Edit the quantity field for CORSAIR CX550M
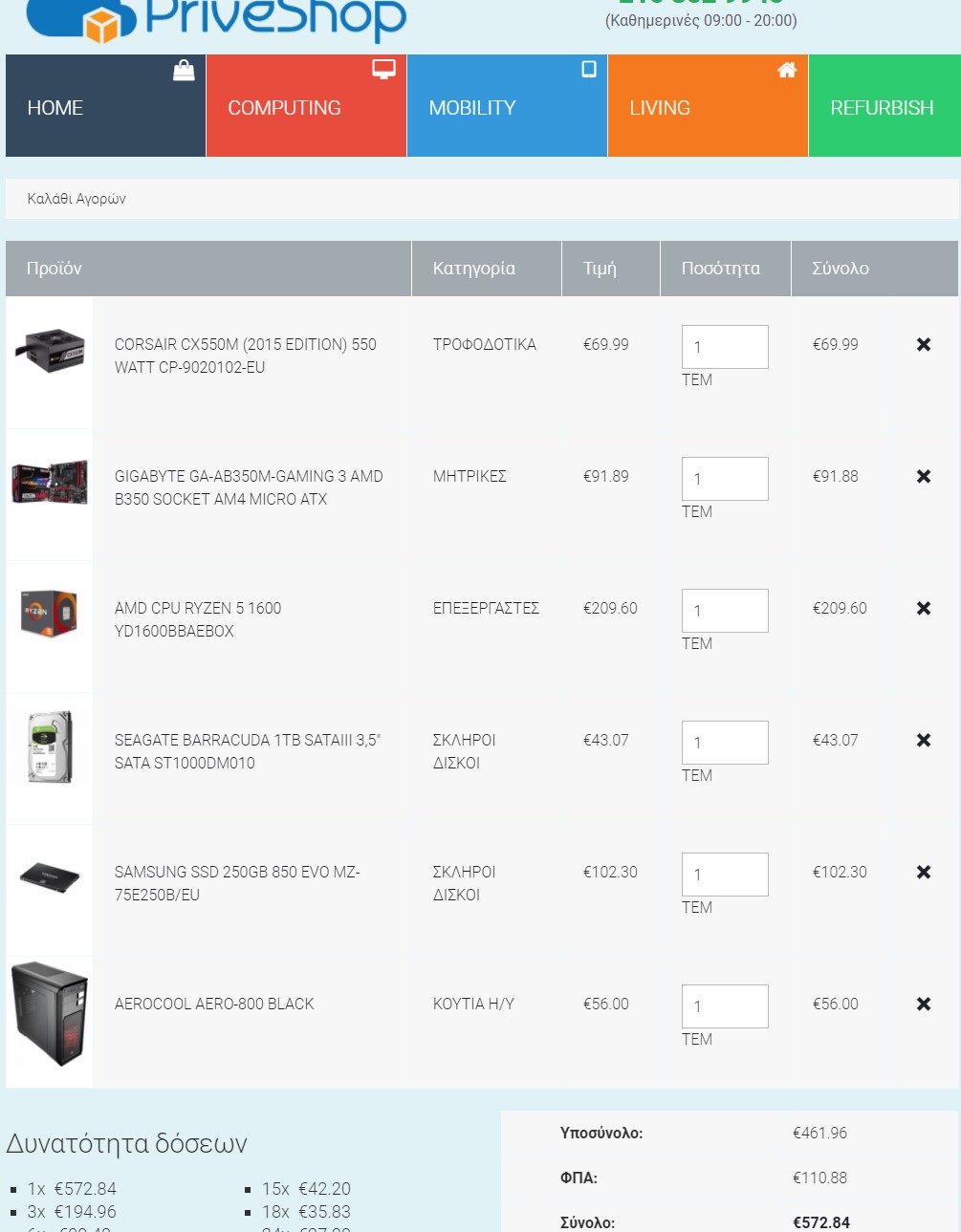Viewport: 961px width, 1232px height. [x=725, y=347]
